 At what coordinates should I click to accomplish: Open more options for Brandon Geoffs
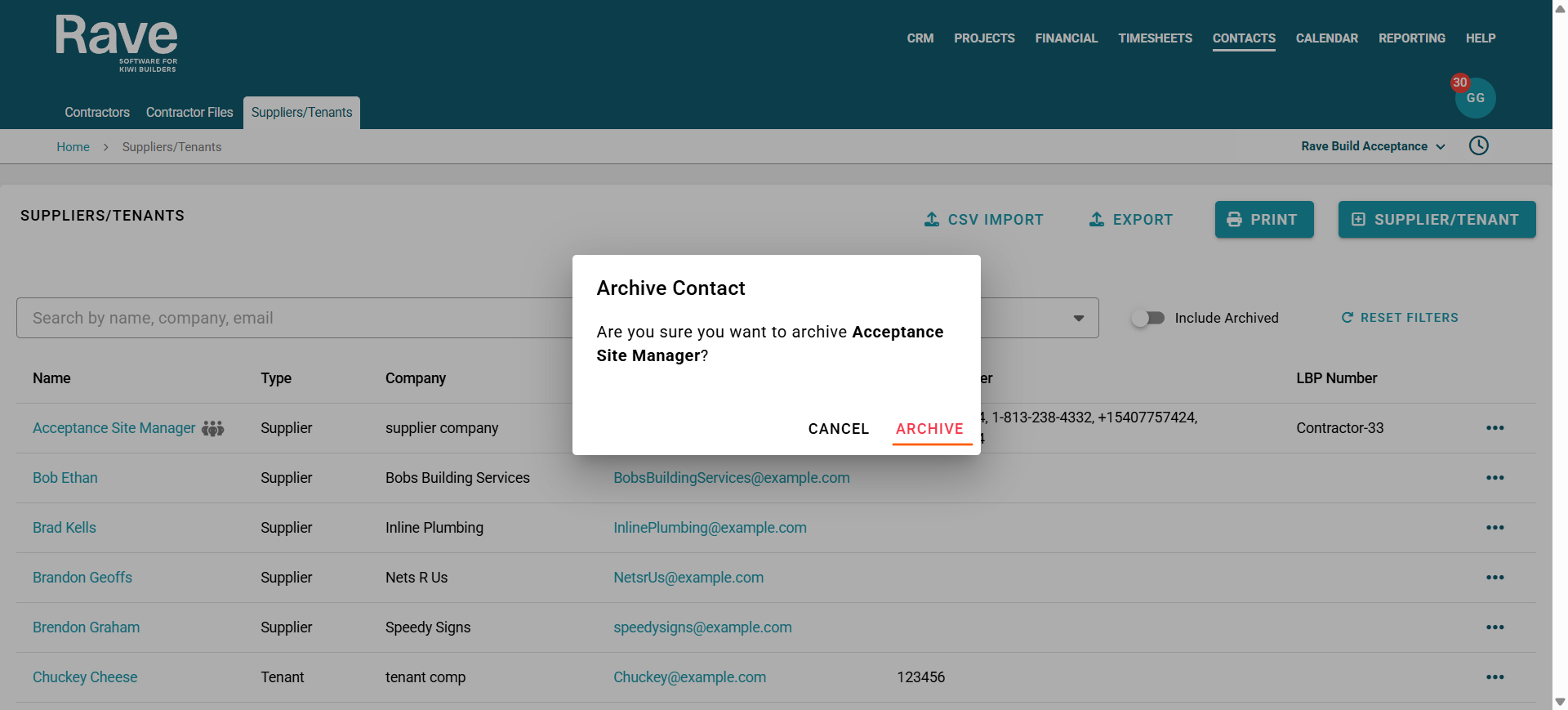(1494, 578)
